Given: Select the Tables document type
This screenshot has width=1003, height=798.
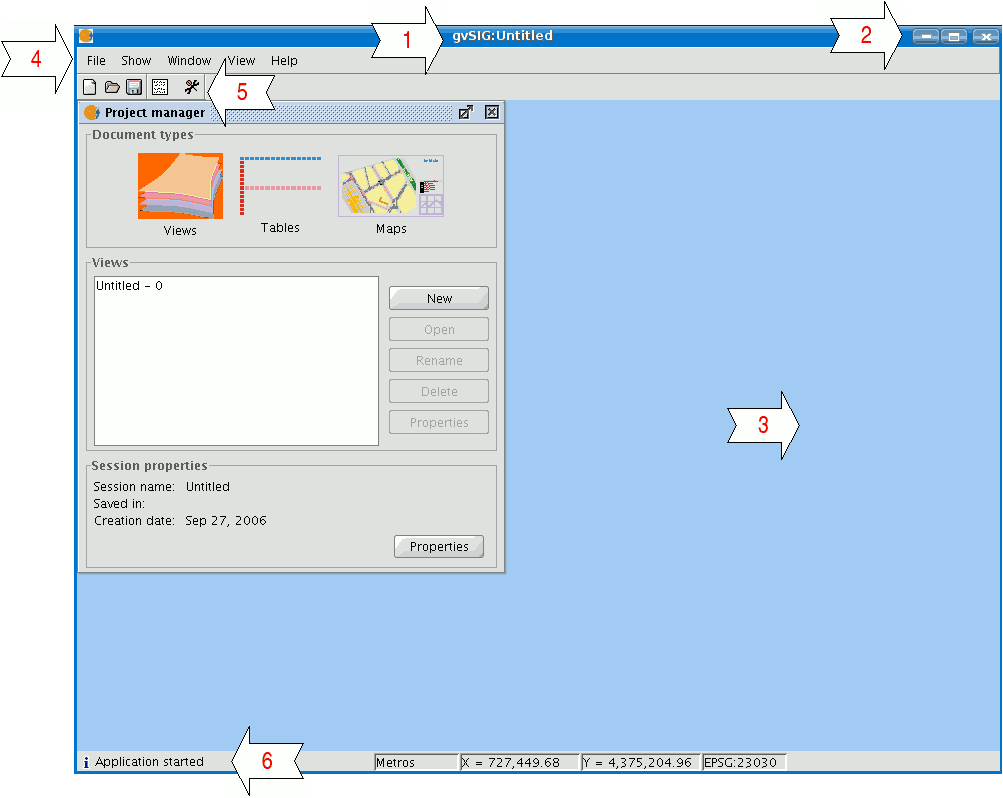Looking at the screenshot, I should (x=280, y=194).
